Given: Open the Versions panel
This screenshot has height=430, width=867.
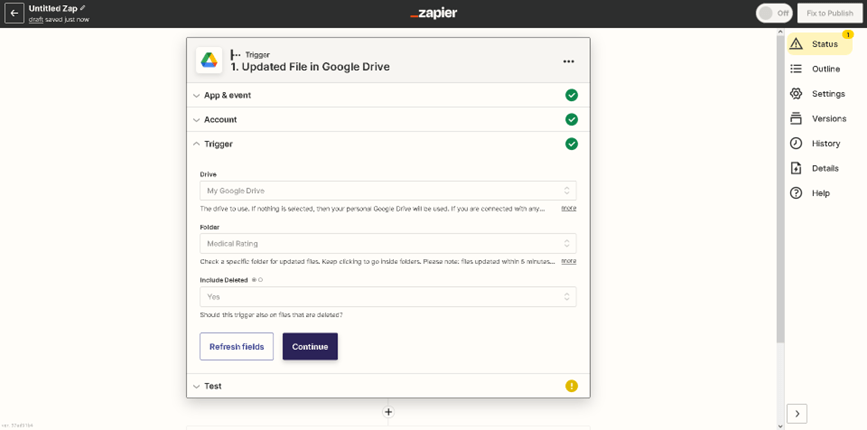Looking at the screenshot, I should [x=820, y=118].
